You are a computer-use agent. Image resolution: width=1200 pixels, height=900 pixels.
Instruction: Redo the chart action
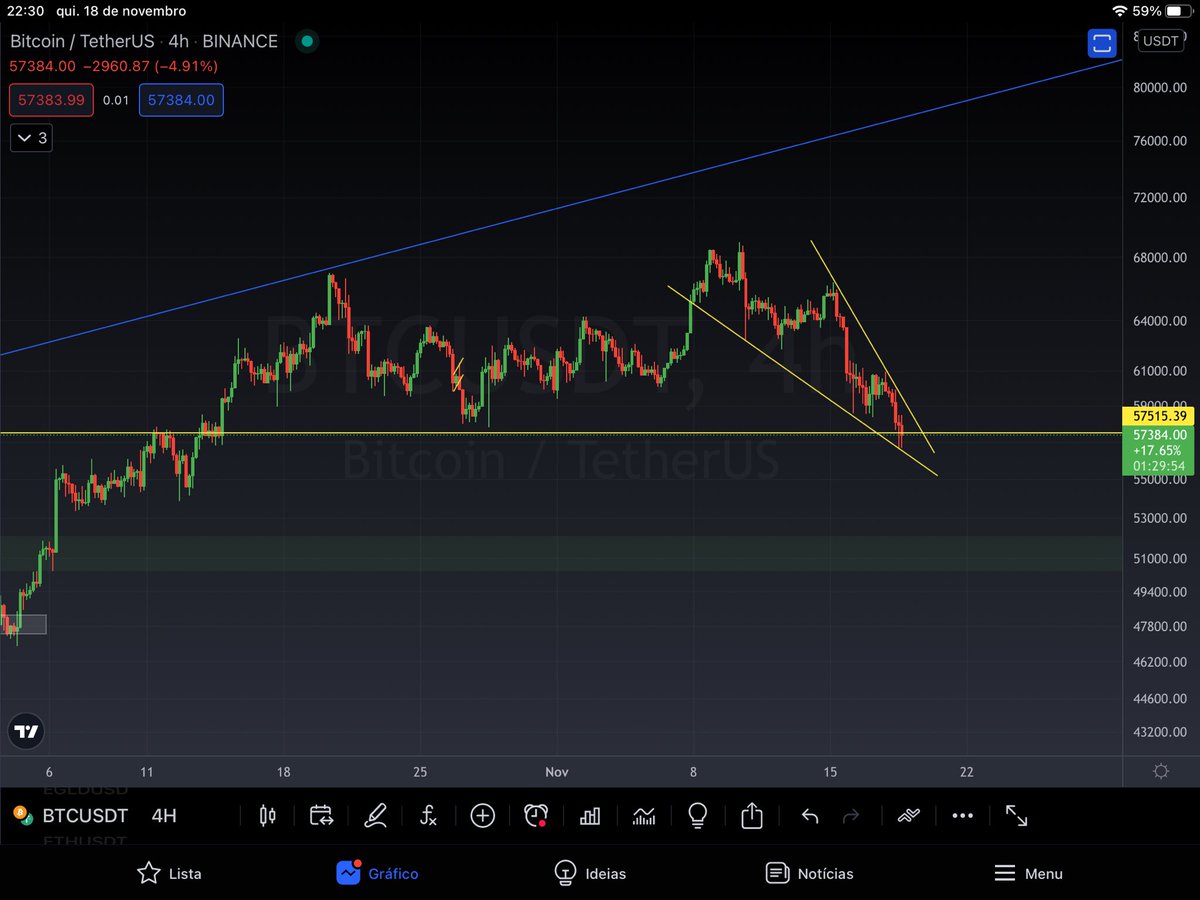pyautogui.click(x=851, y=817)
